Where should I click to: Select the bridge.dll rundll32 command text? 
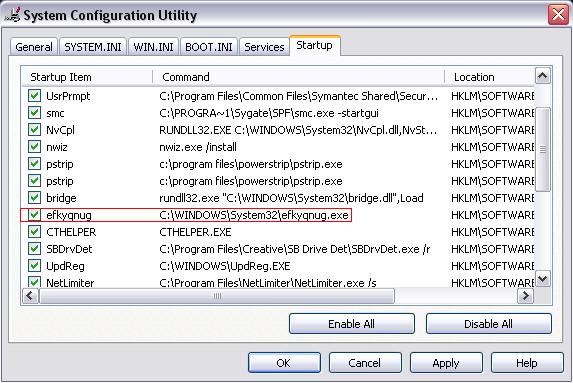(x=291, y=198)
